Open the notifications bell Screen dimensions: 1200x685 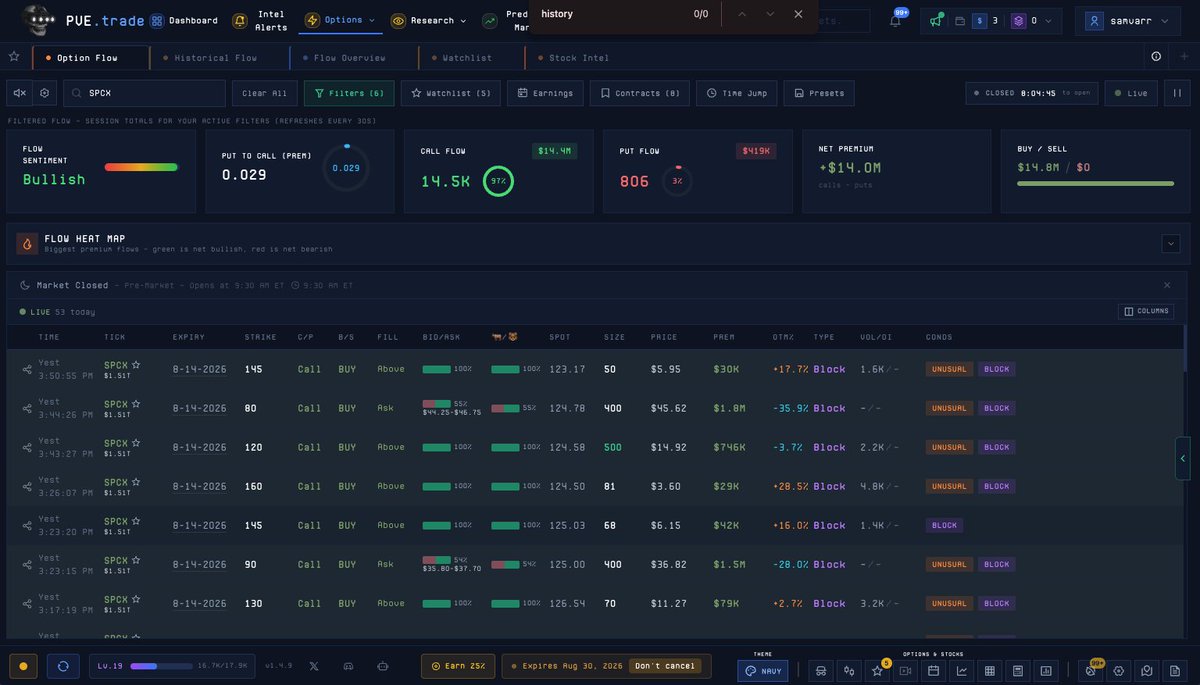895,20
